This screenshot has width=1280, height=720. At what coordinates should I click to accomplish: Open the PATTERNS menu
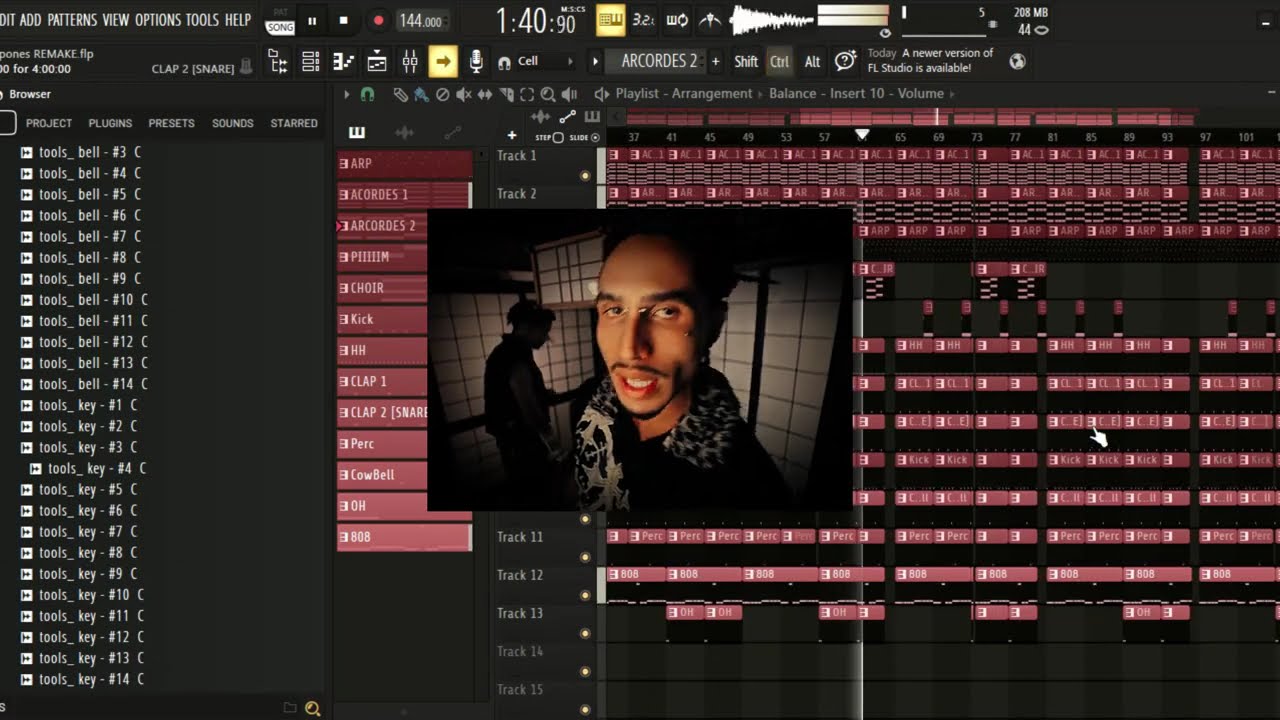pyautogui.click(x=72, y=20)
